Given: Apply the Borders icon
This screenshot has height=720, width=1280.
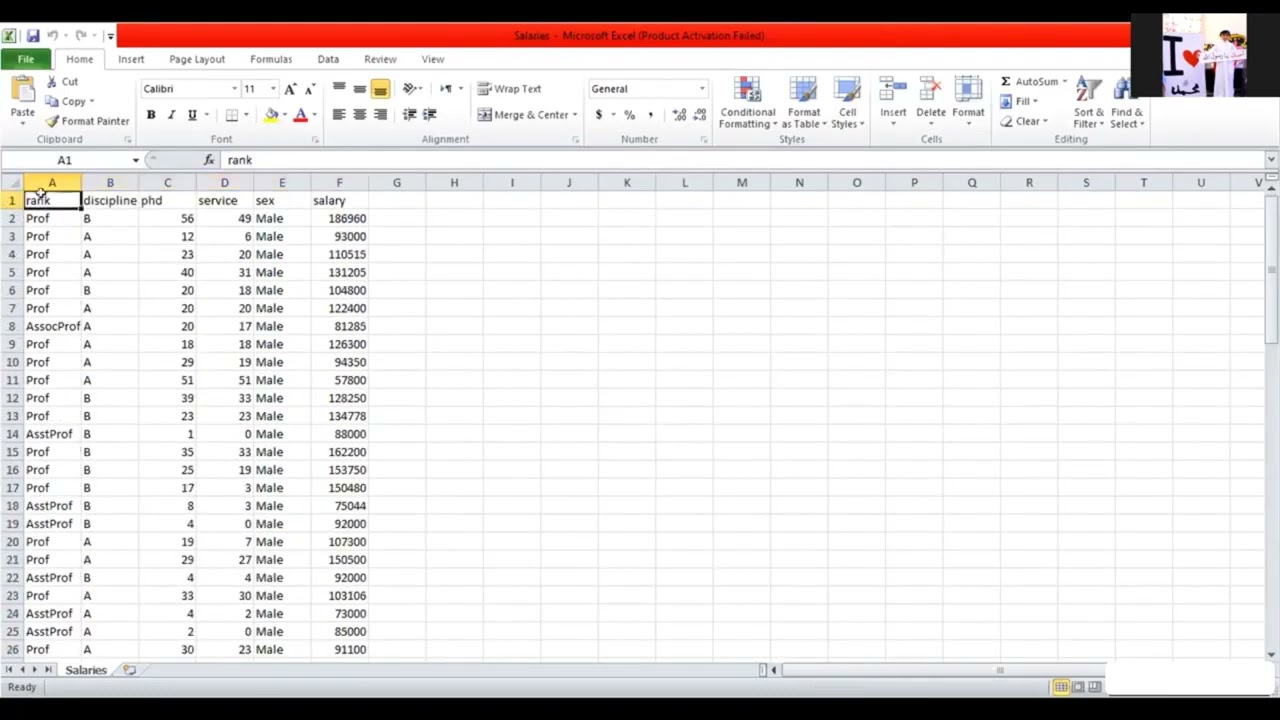Looking at the screenshot, I should point(232,115).
